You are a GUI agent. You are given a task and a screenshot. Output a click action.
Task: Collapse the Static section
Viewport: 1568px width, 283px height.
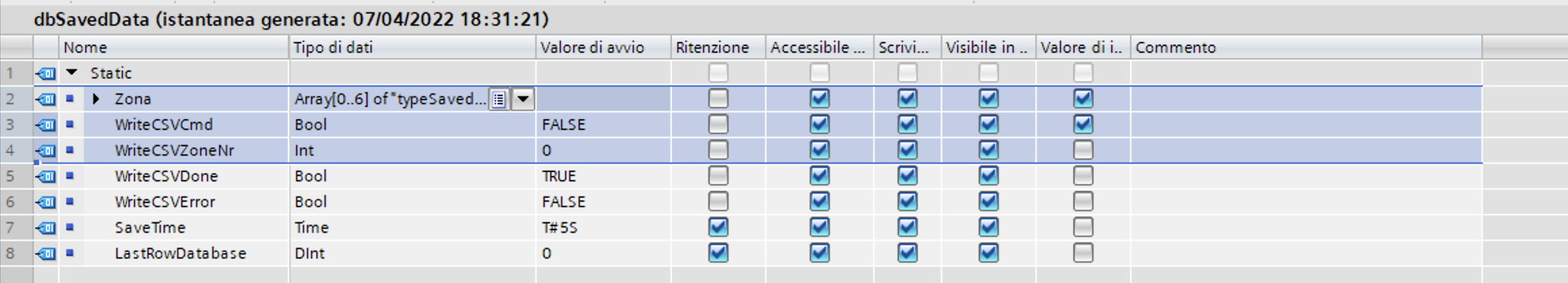point(72,72)
